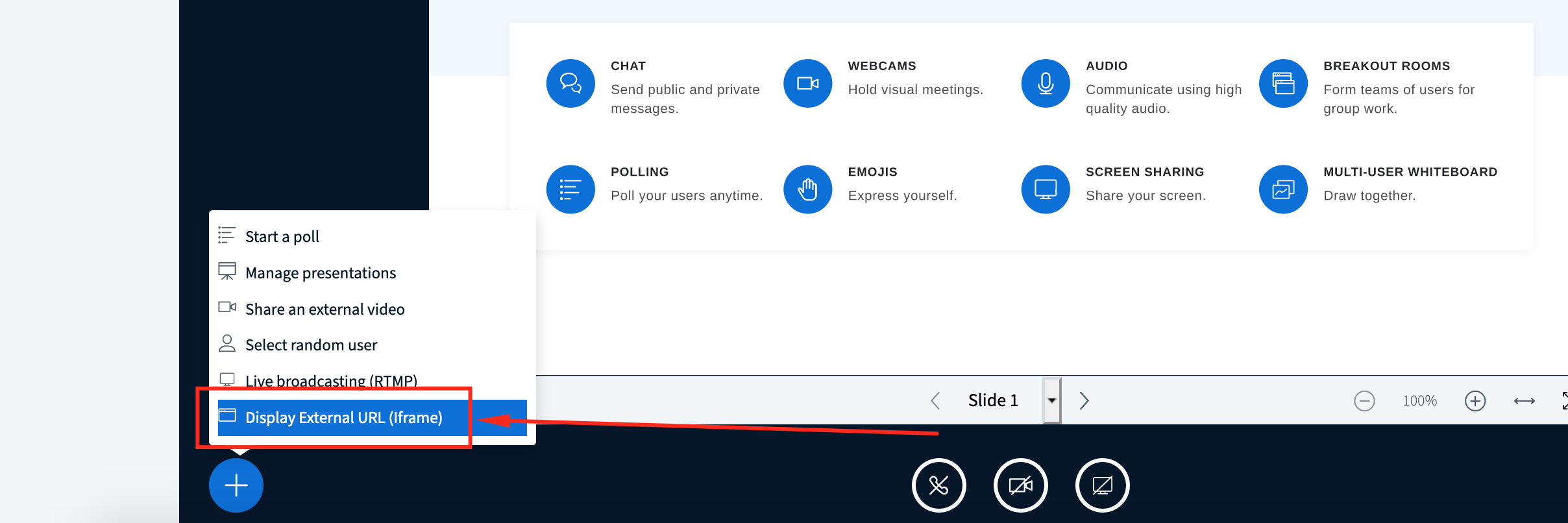
Task: Click the AUDIO heading text
Action: 1107,66
